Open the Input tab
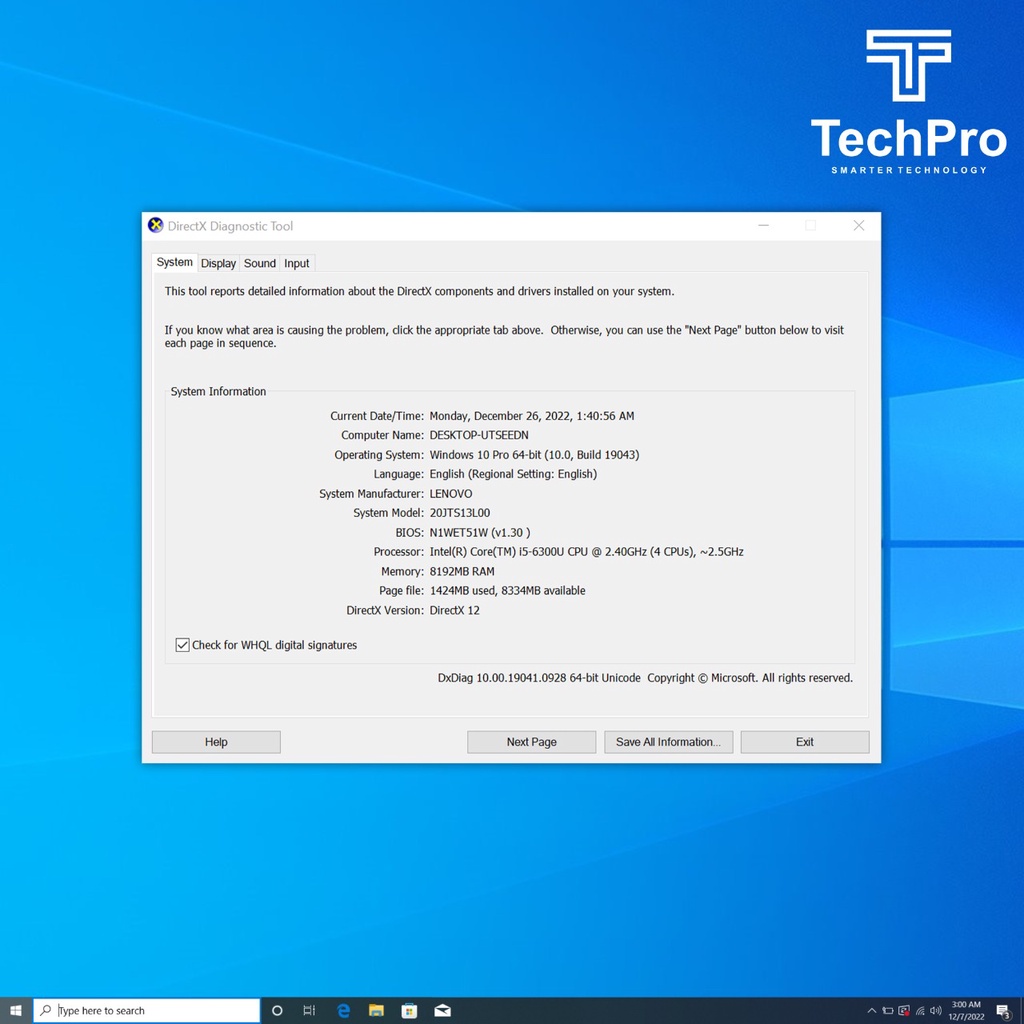 [297, 263]
